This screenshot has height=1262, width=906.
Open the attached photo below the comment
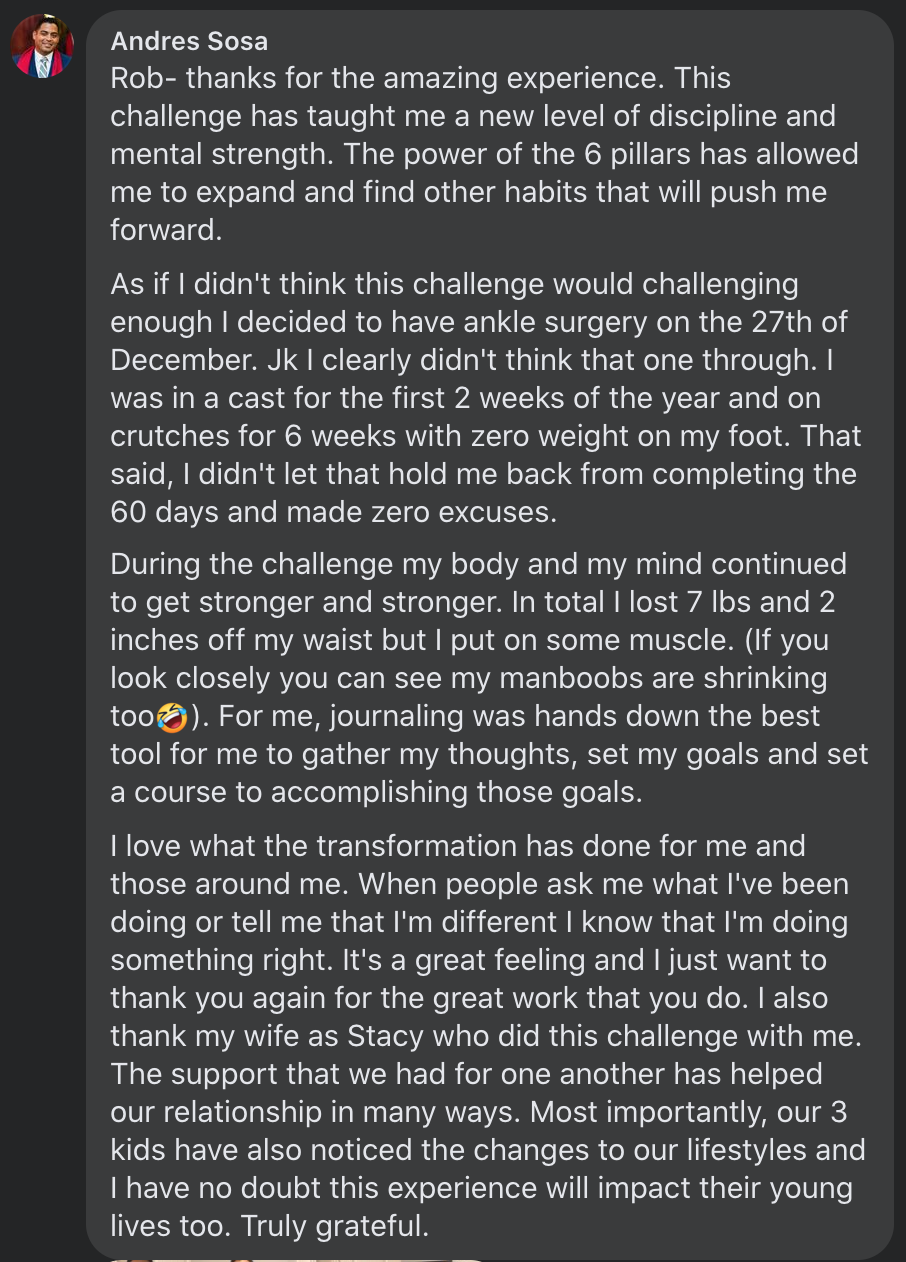[300, 1259]
